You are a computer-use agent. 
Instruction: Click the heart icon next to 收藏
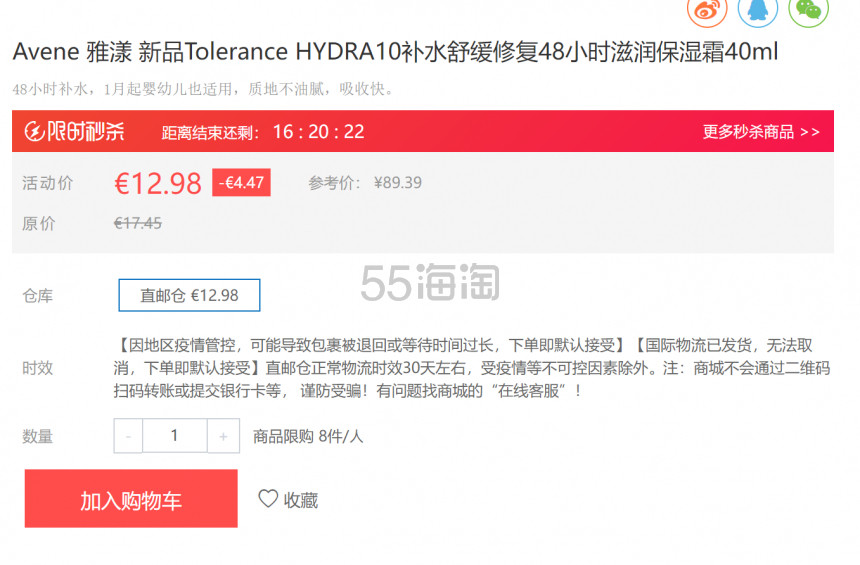tap(268, 499)
